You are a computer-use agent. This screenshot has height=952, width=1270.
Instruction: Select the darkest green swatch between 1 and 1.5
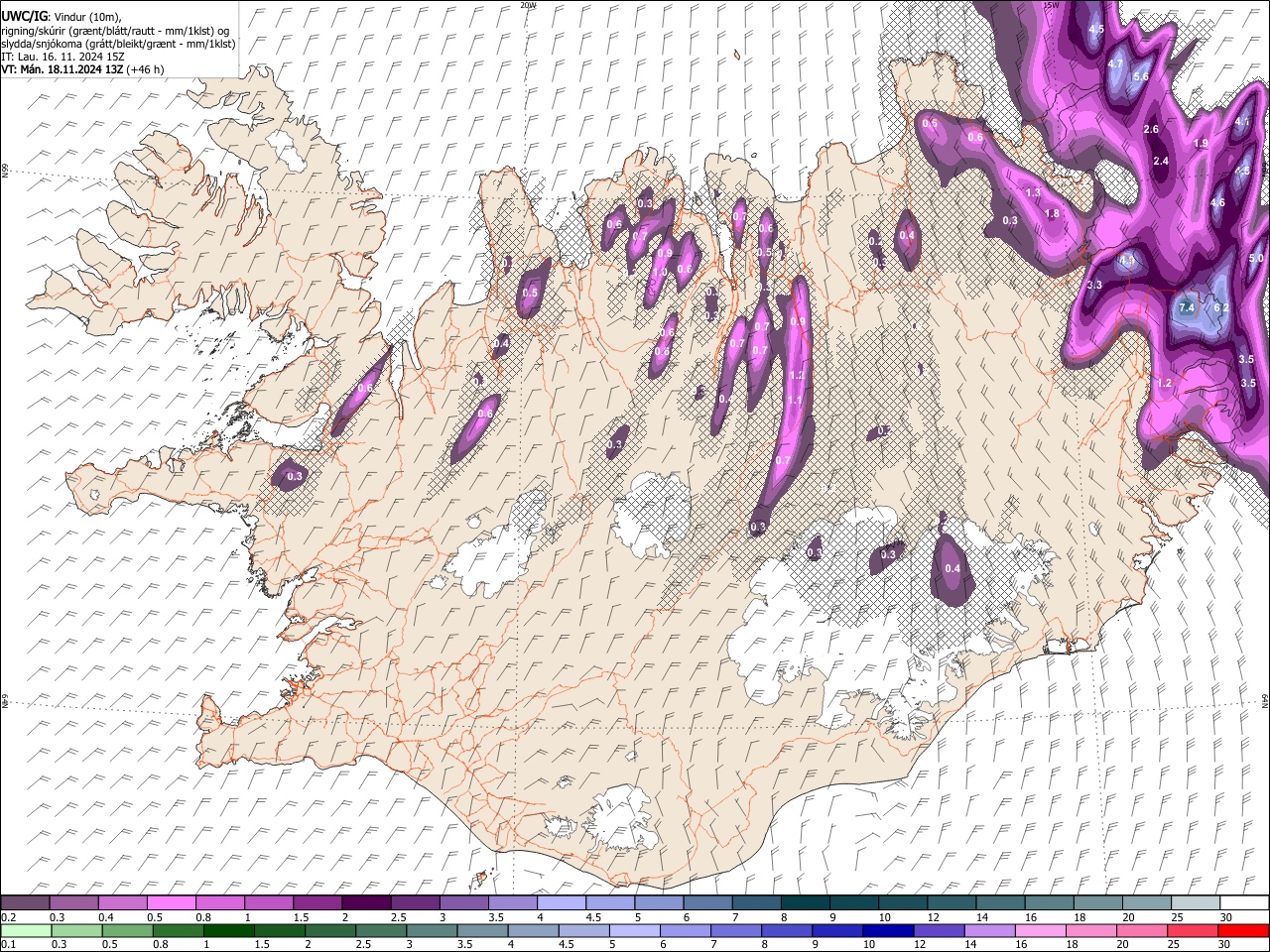(228, 930)
